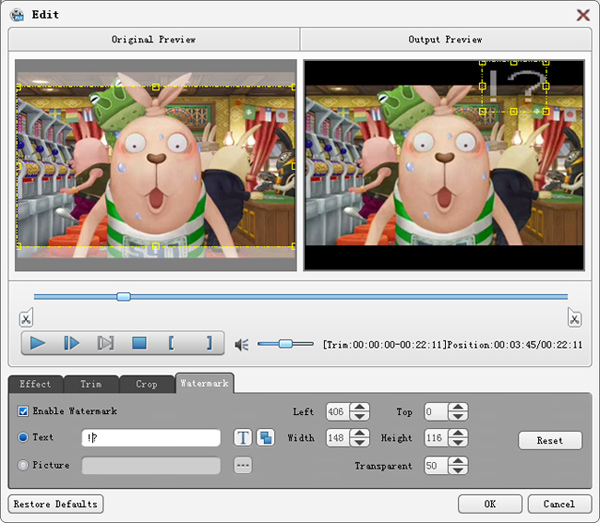Image resolution: width=600 pixels, height=523 pixels.
Task: Click the Height value field showing 116
Action: [436, 438]
